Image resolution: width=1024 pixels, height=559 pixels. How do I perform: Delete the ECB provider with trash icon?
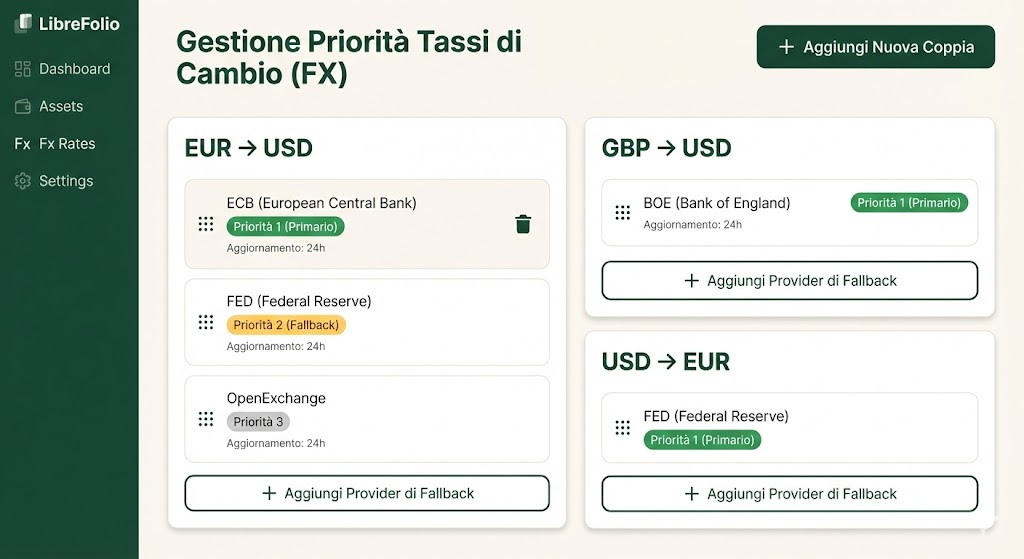coord(522,224)
